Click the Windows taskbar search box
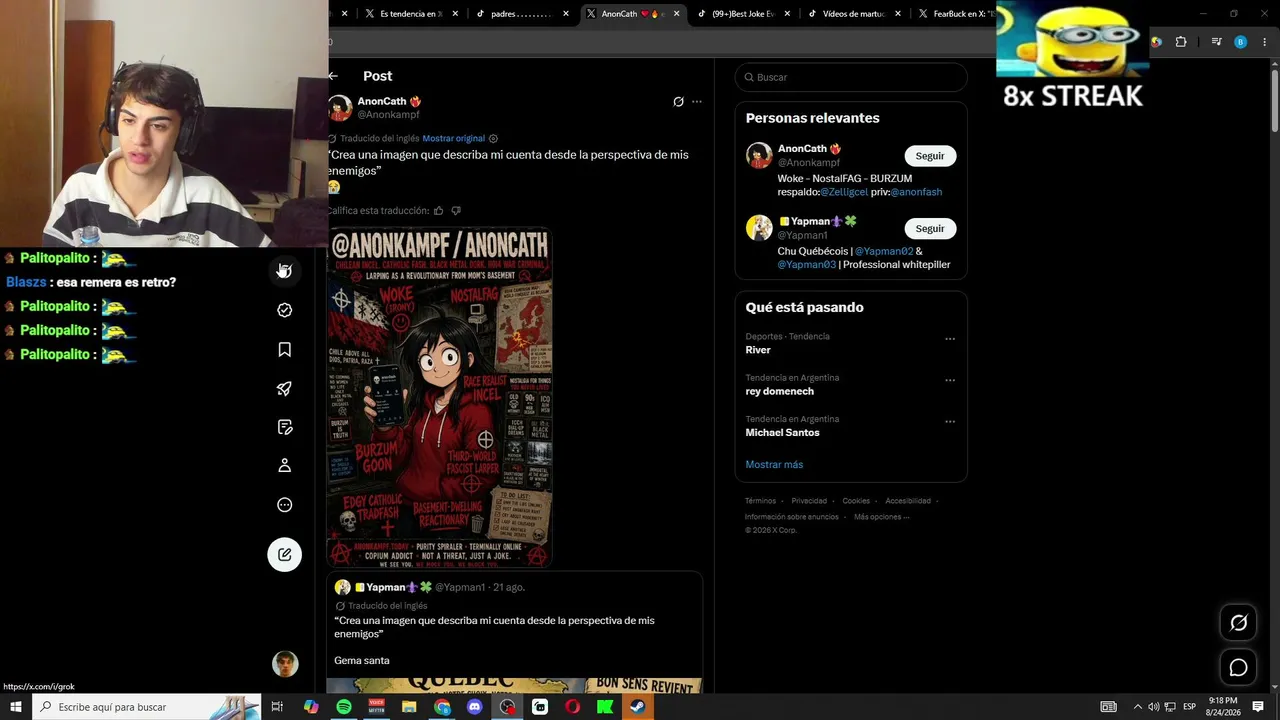The height and width of the screenshot is (720, 1280). click(x=147, y=707)
